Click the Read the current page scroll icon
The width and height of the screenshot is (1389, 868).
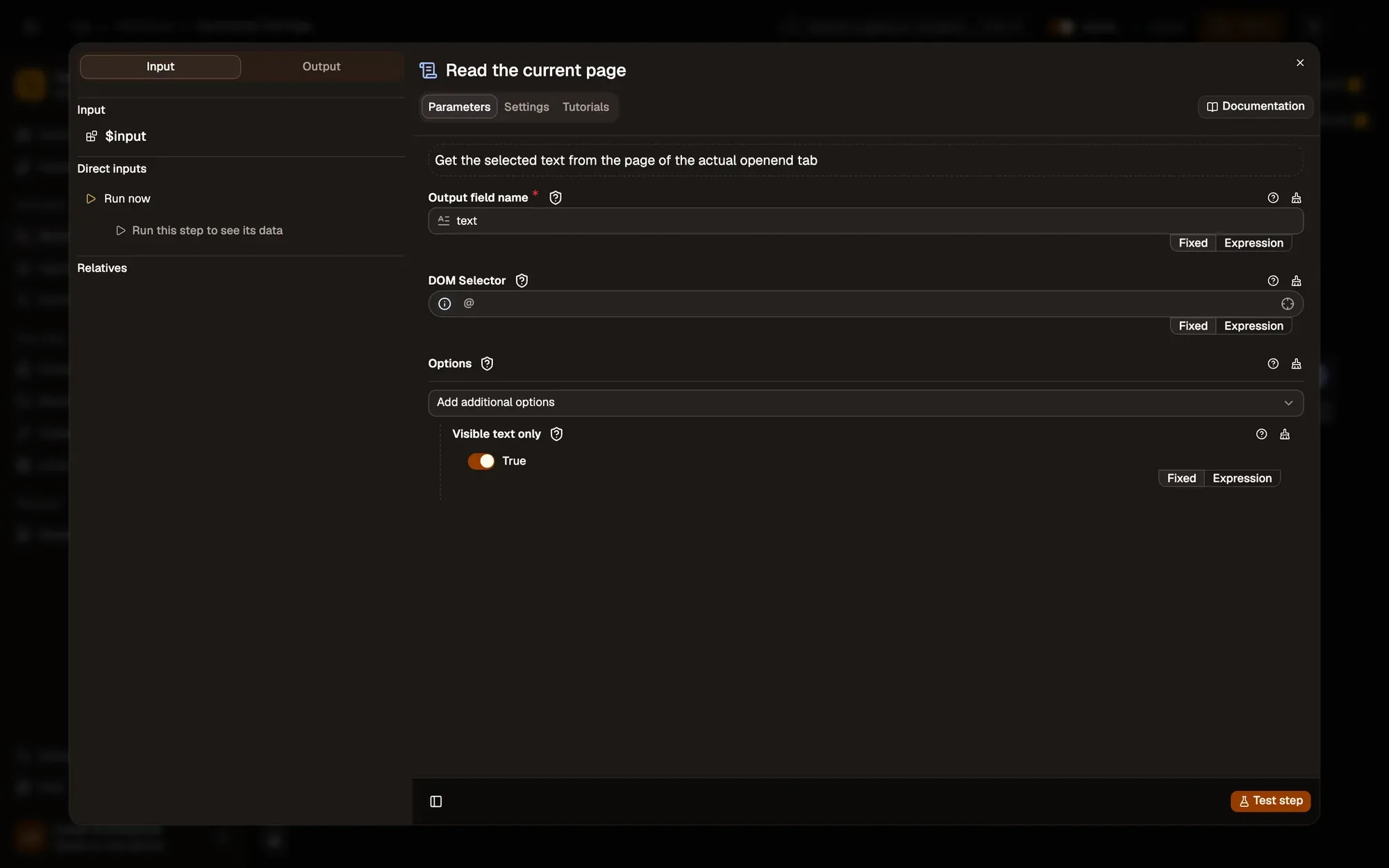tap(429, 70)
